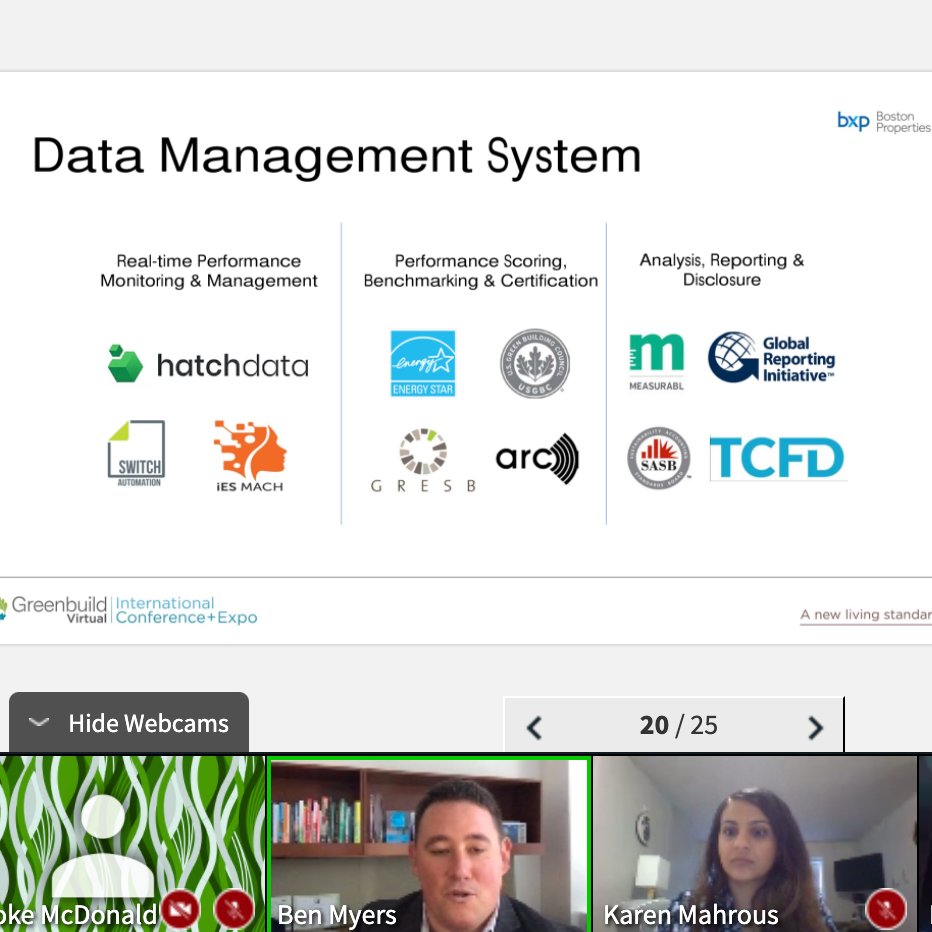This screenshot has height=932, width=932.
Task: Click the hatchdata logo on the slide
Action: pyautogui.click(x=208, y=364)
